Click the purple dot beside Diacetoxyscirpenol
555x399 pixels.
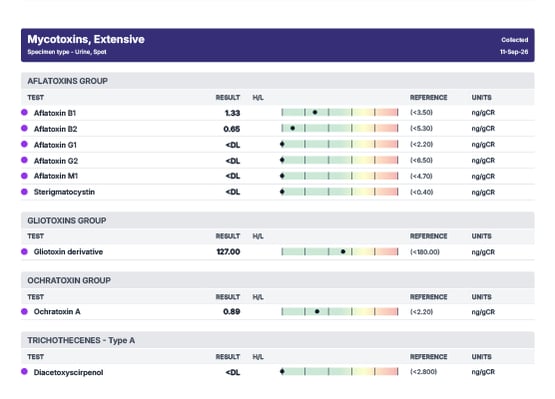coord(24,371)
